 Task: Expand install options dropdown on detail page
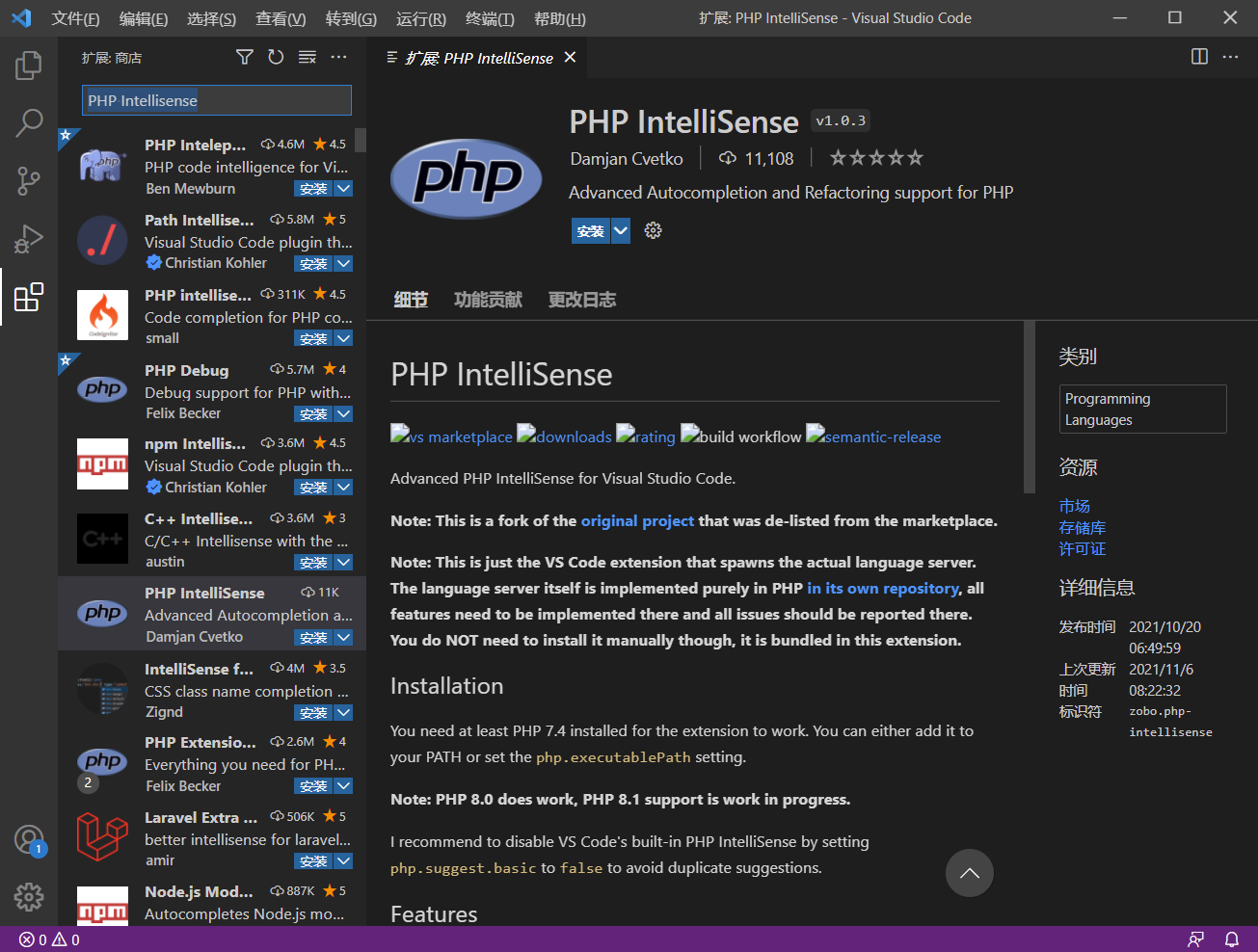click(x=621, y=231)
